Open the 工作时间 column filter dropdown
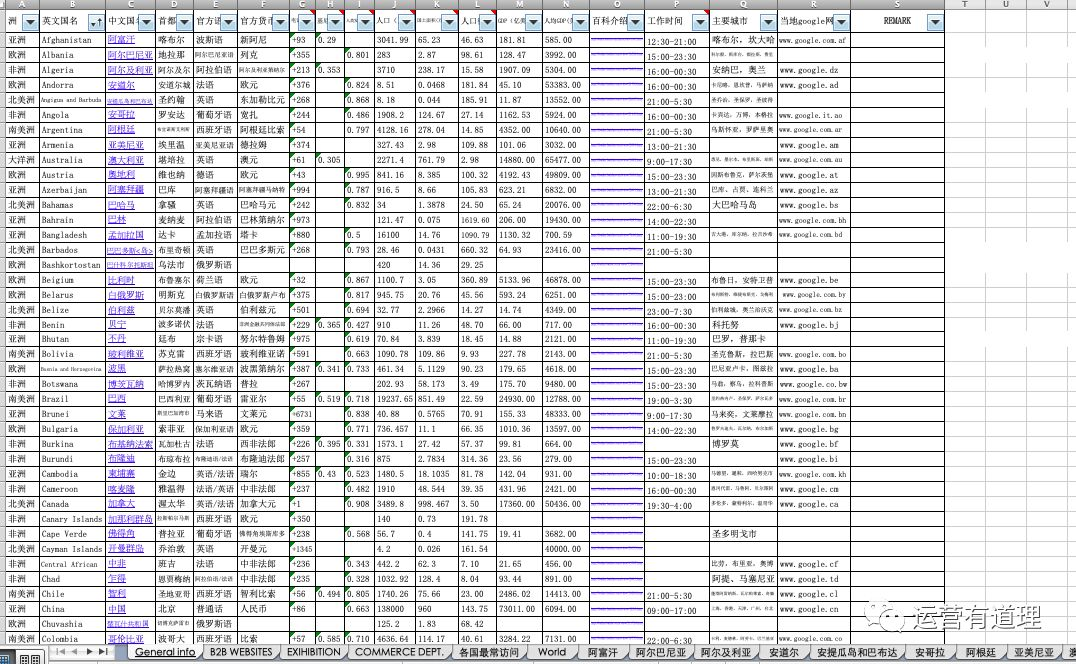This screenshot has height=664, width=1076. click(700, 23)
